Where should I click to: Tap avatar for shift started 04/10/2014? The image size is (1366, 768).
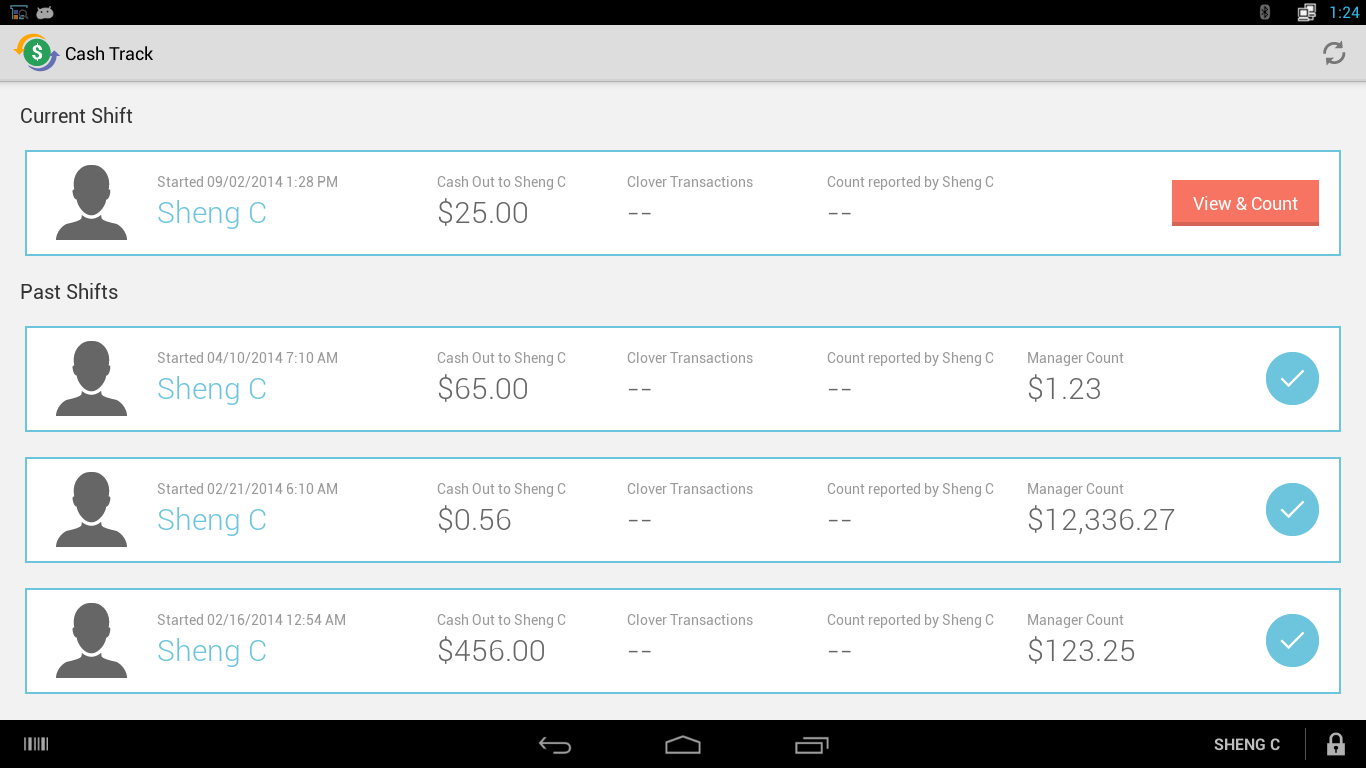pyautogui.click(x=91, y=379)
